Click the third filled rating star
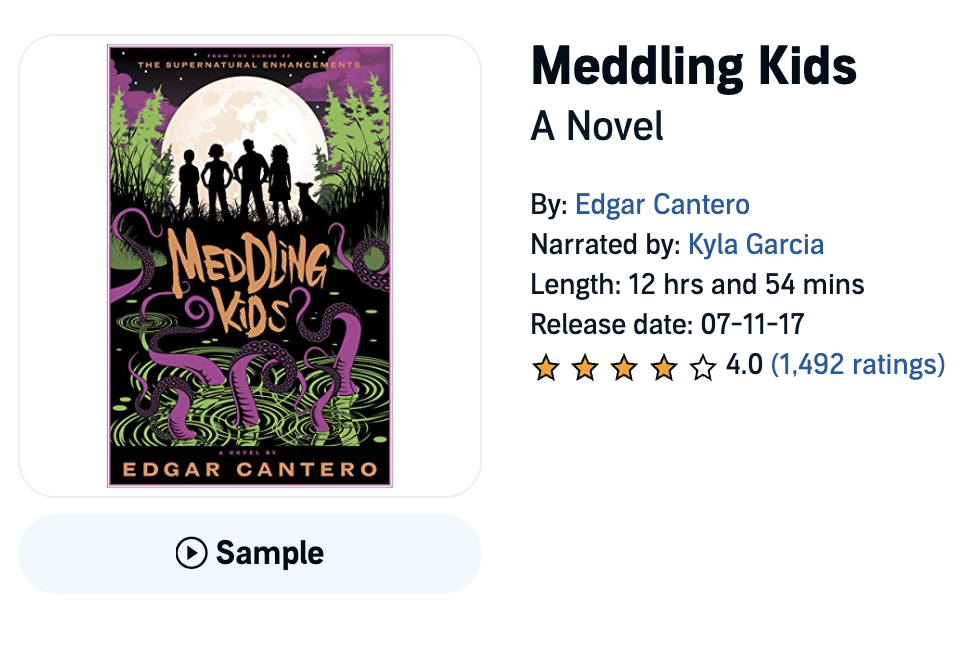 click(624, 368)
